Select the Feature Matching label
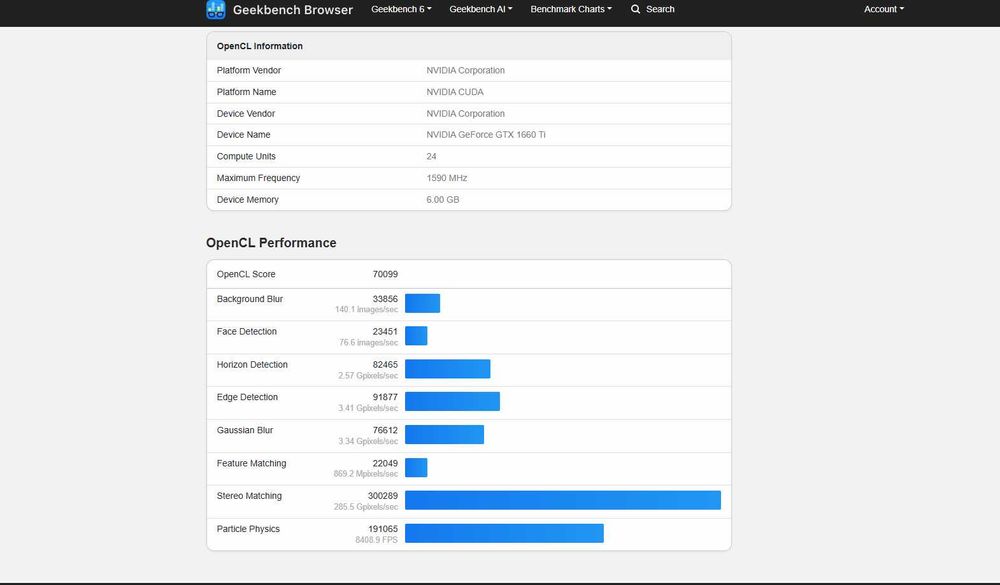1000x585 pixels. pyautogui.click(x=251, y=463)
